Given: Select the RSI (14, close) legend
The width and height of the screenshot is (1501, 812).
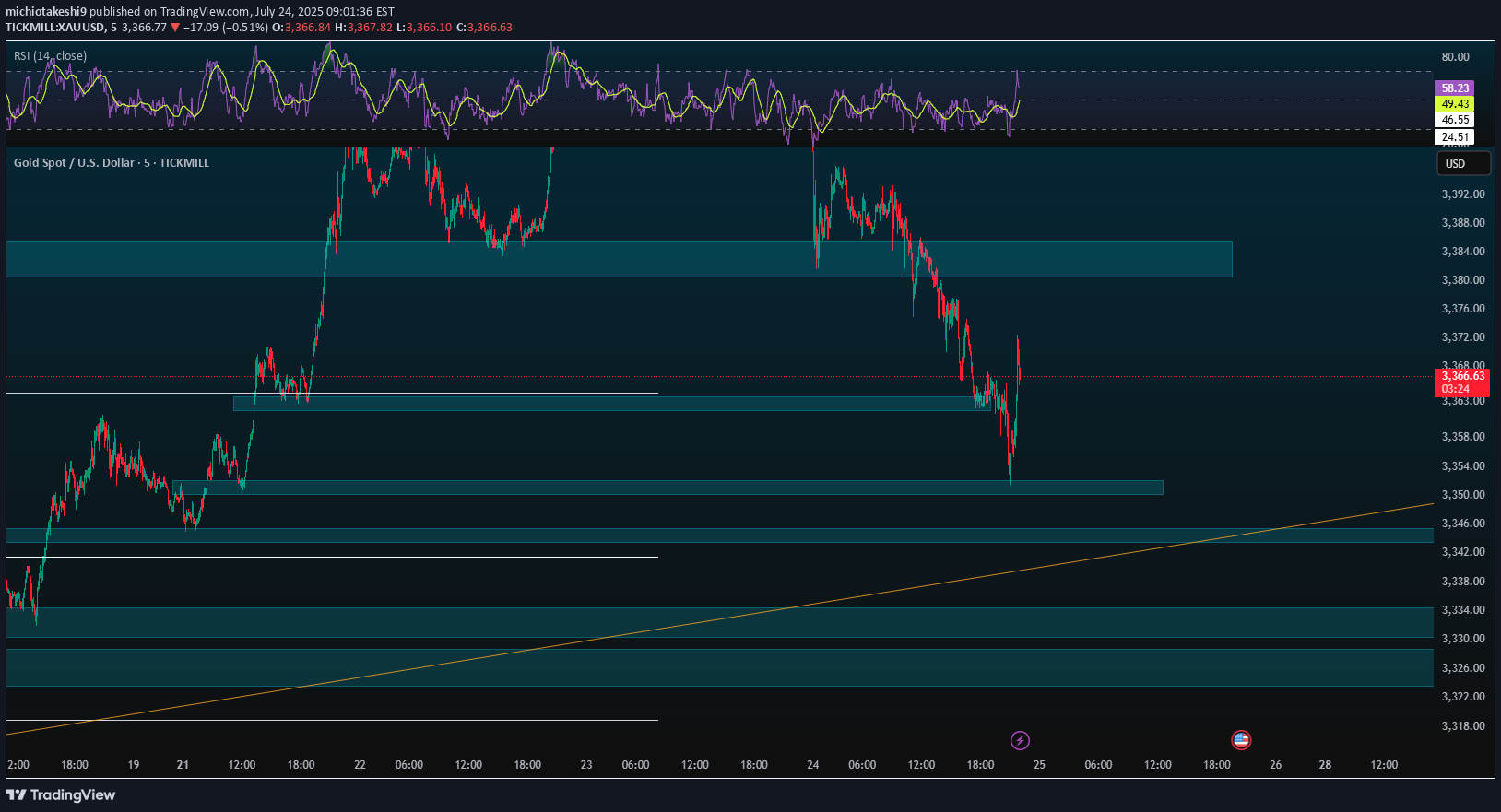Looking at the screenshot, I should pos(51,56).
